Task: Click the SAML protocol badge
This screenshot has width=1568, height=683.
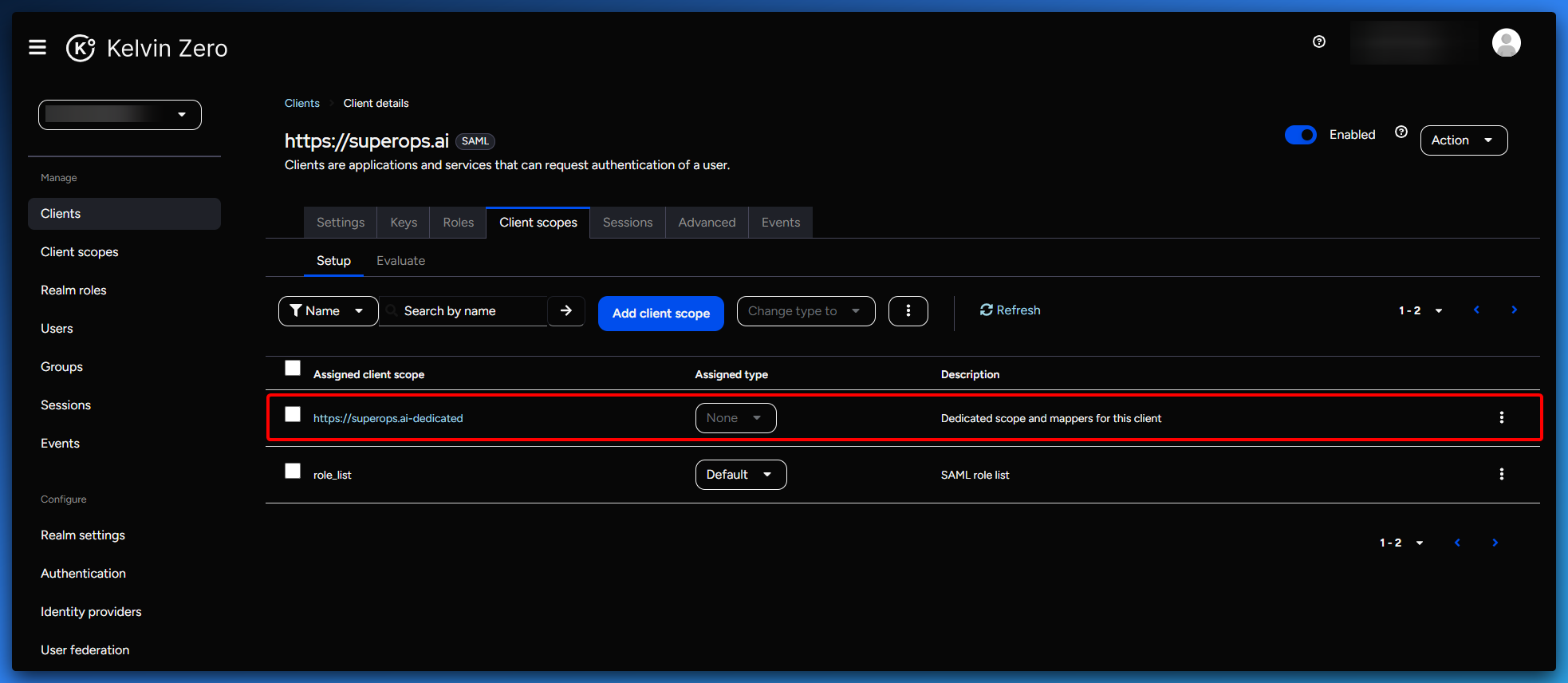Action: tap(475, 141)
